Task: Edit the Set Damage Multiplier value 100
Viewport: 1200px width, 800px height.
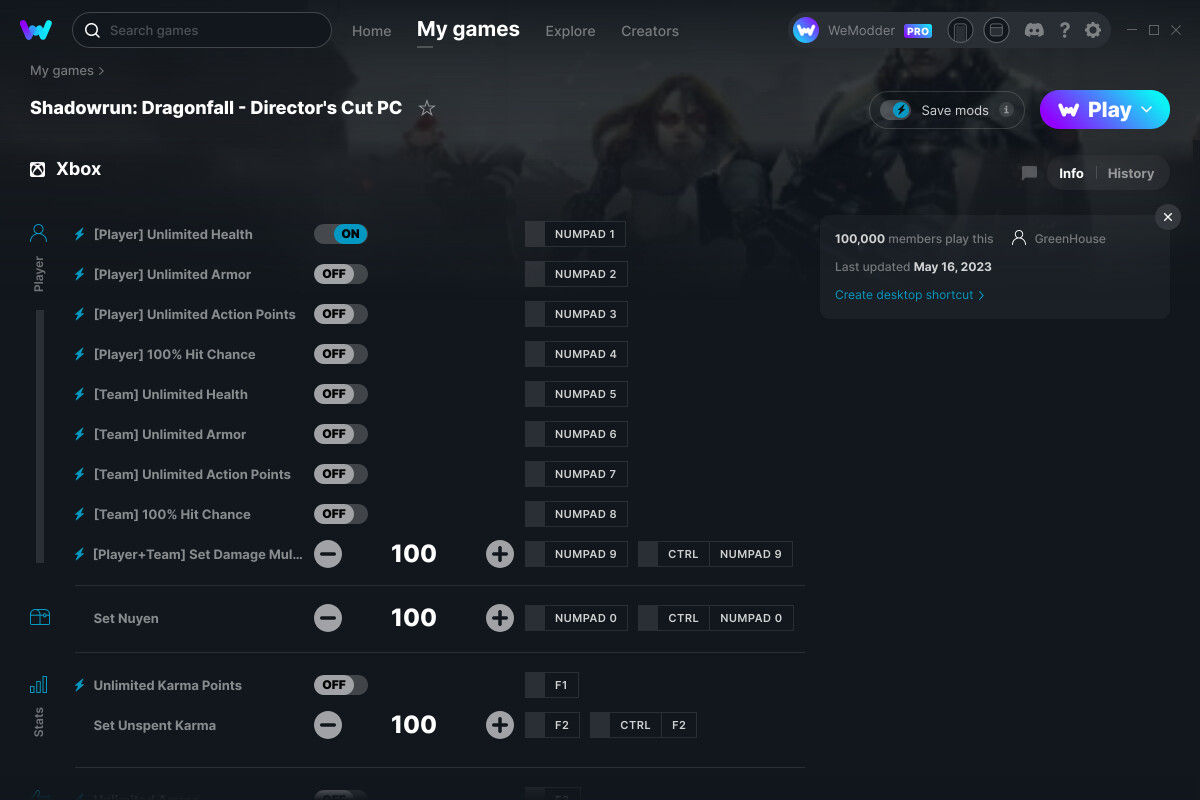Action: pyautogui.click(x=414, y=554)
